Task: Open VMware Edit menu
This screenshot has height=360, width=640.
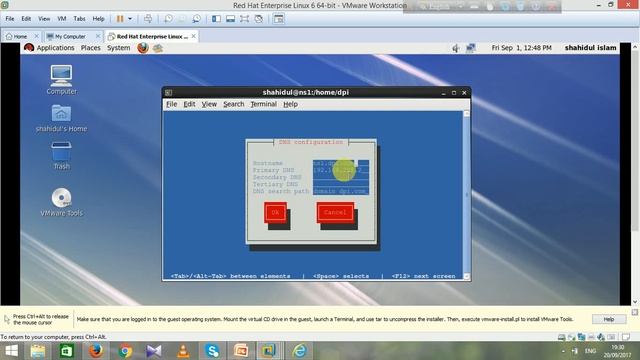Action: coord(26,19)
